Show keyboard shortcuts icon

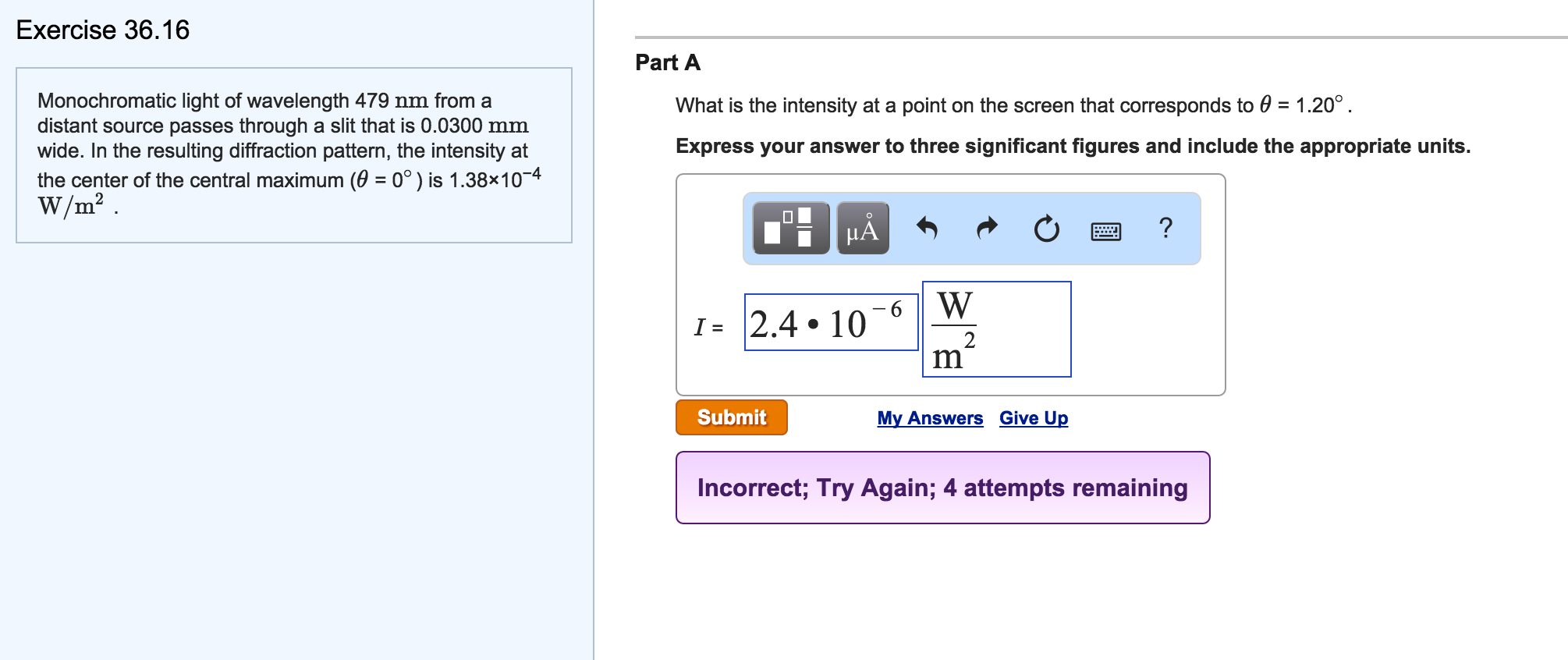[1105, 231]
